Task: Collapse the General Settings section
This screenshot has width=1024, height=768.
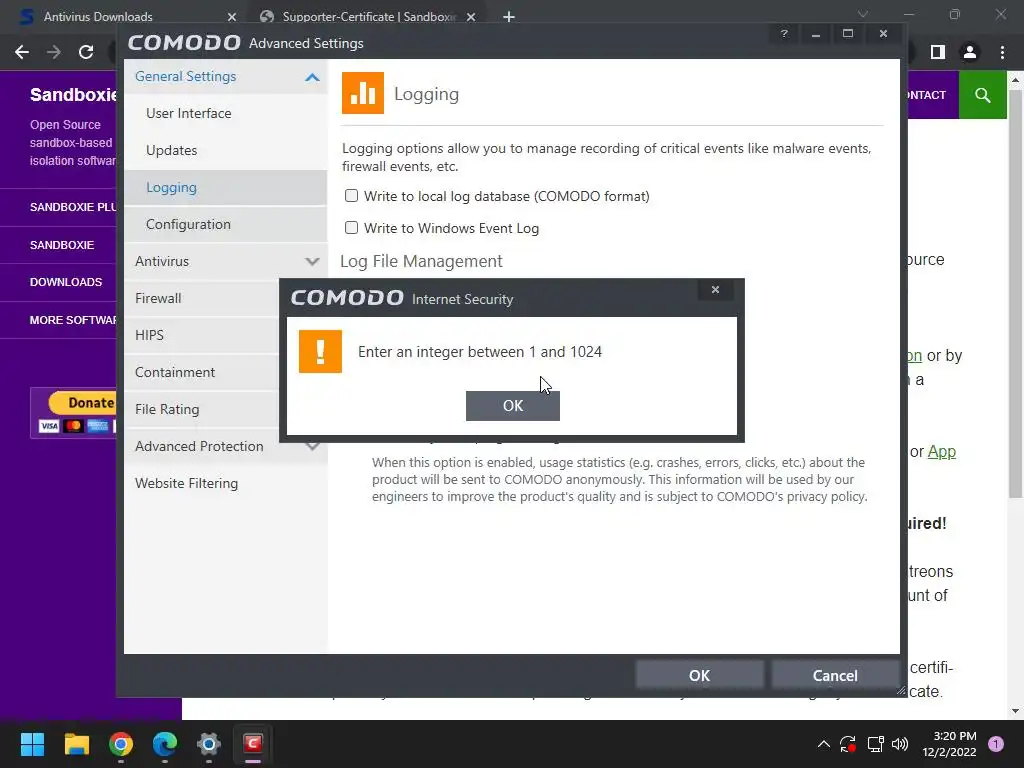Action: [312, 77]
